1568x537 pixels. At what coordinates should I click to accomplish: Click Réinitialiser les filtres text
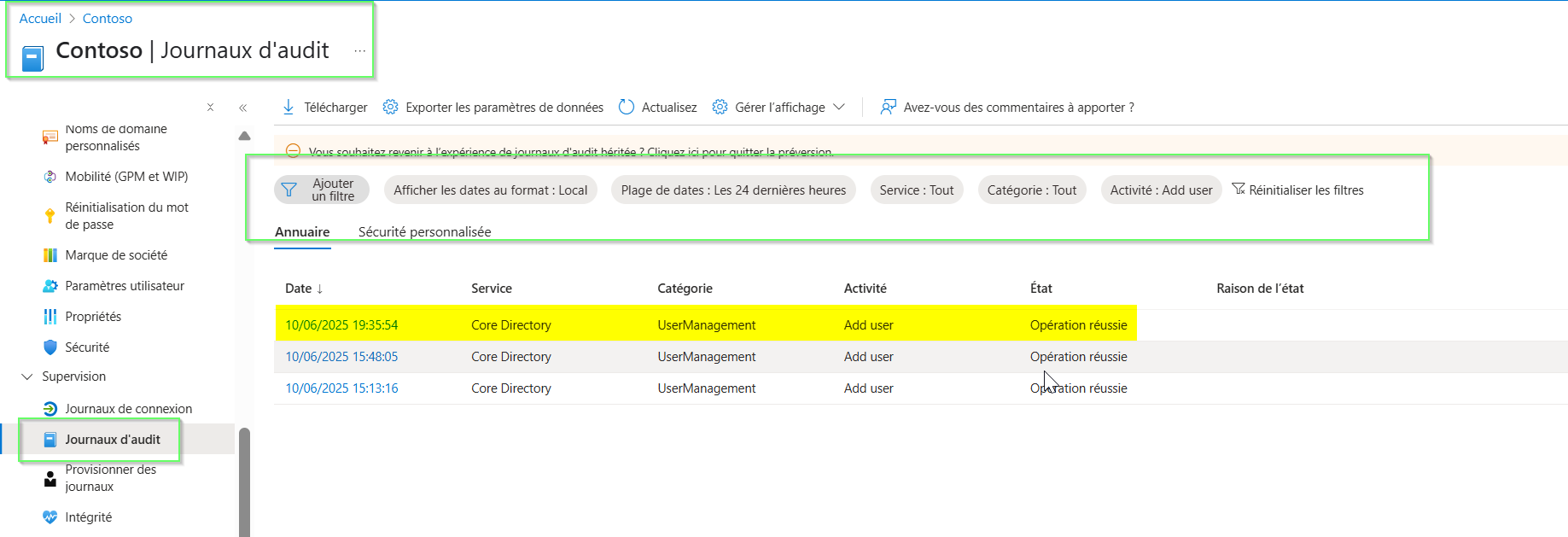1306,190
